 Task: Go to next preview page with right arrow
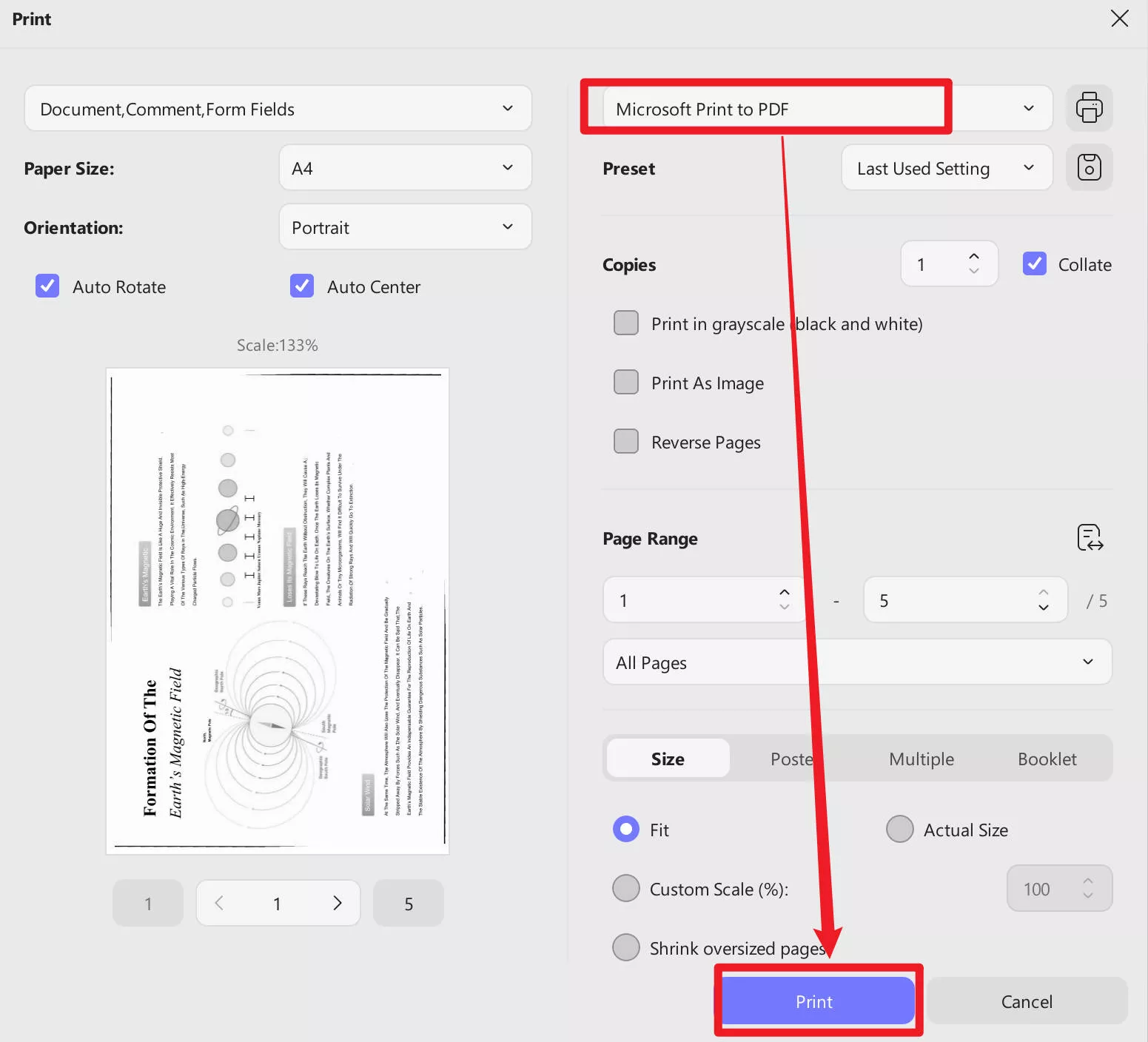pyautogui.click(x=338, y=903)
